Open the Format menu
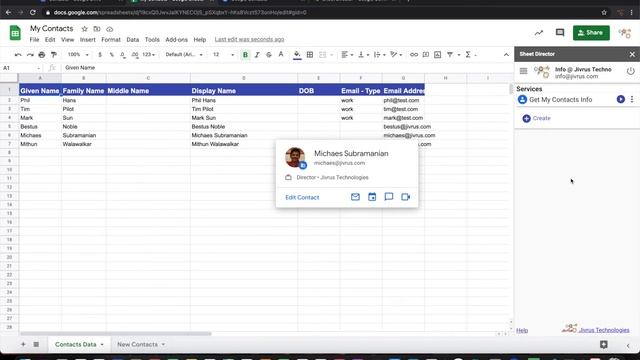Image resolution: width=640 pixels, height=360 pixels. (111, 40)
